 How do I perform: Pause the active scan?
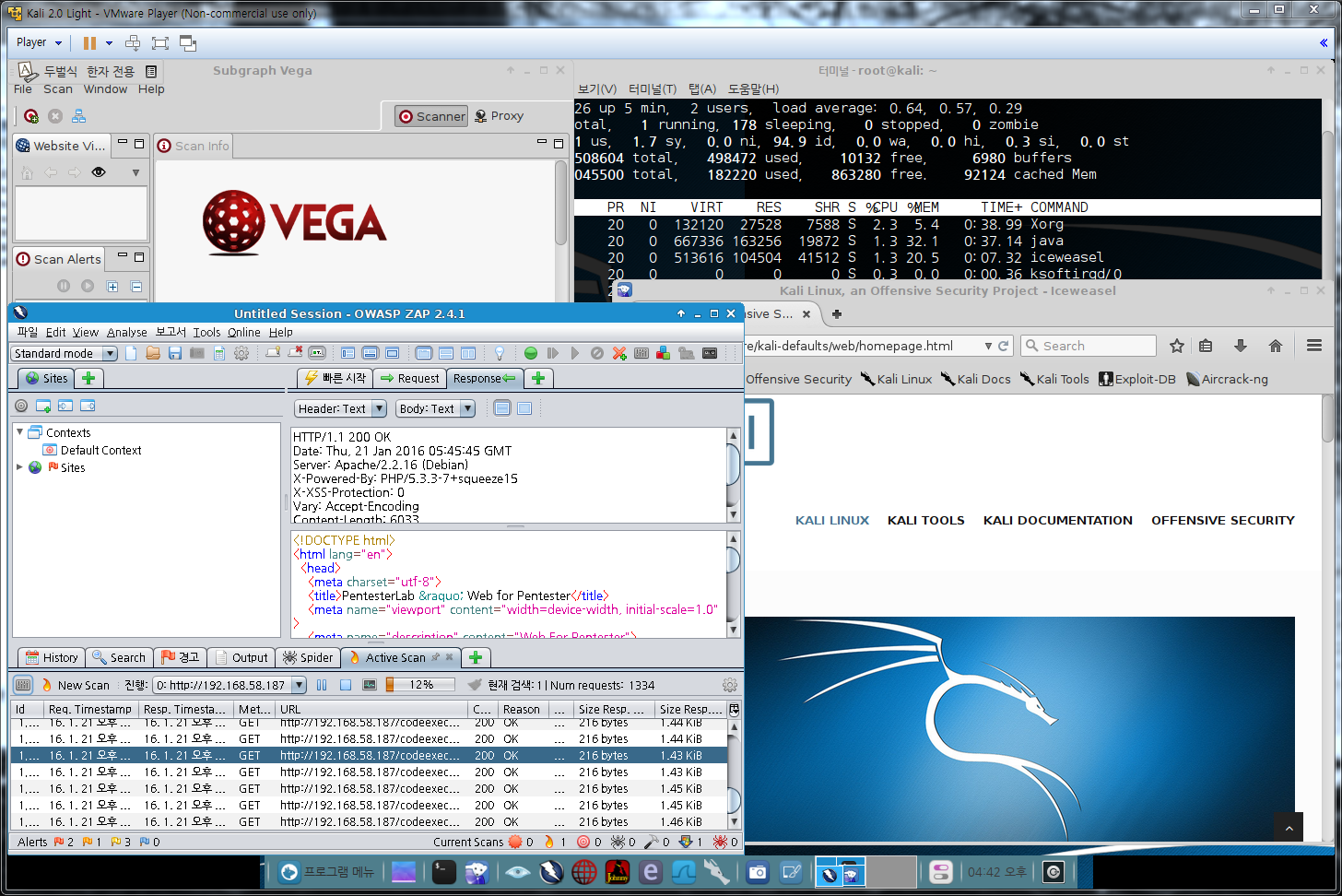tap(322, 685)
